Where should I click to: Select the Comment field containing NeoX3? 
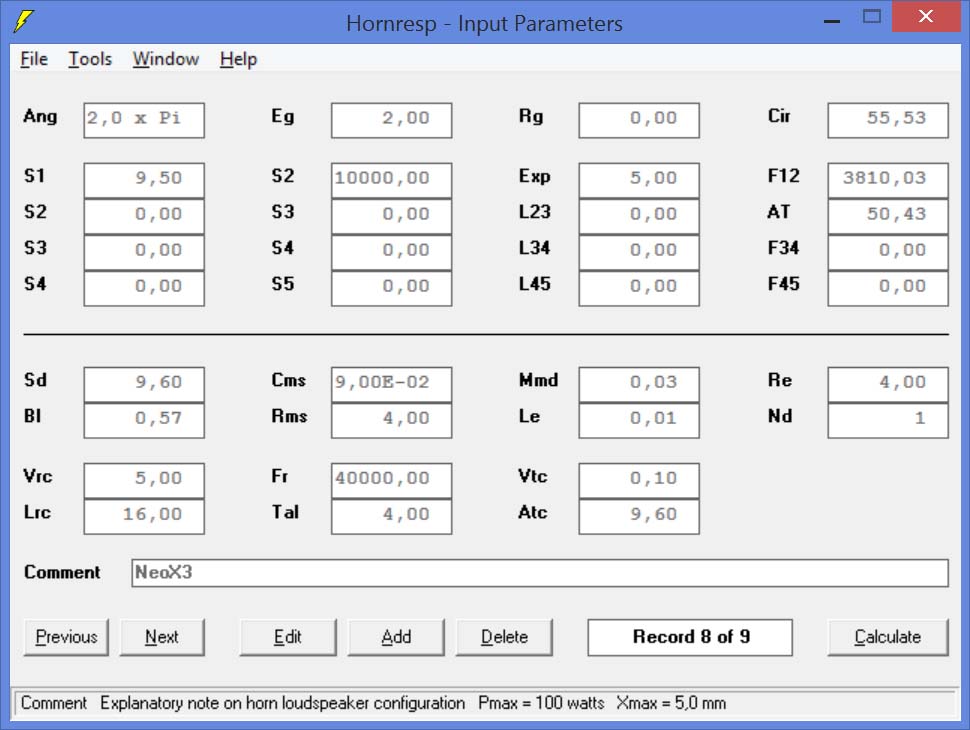539,573
